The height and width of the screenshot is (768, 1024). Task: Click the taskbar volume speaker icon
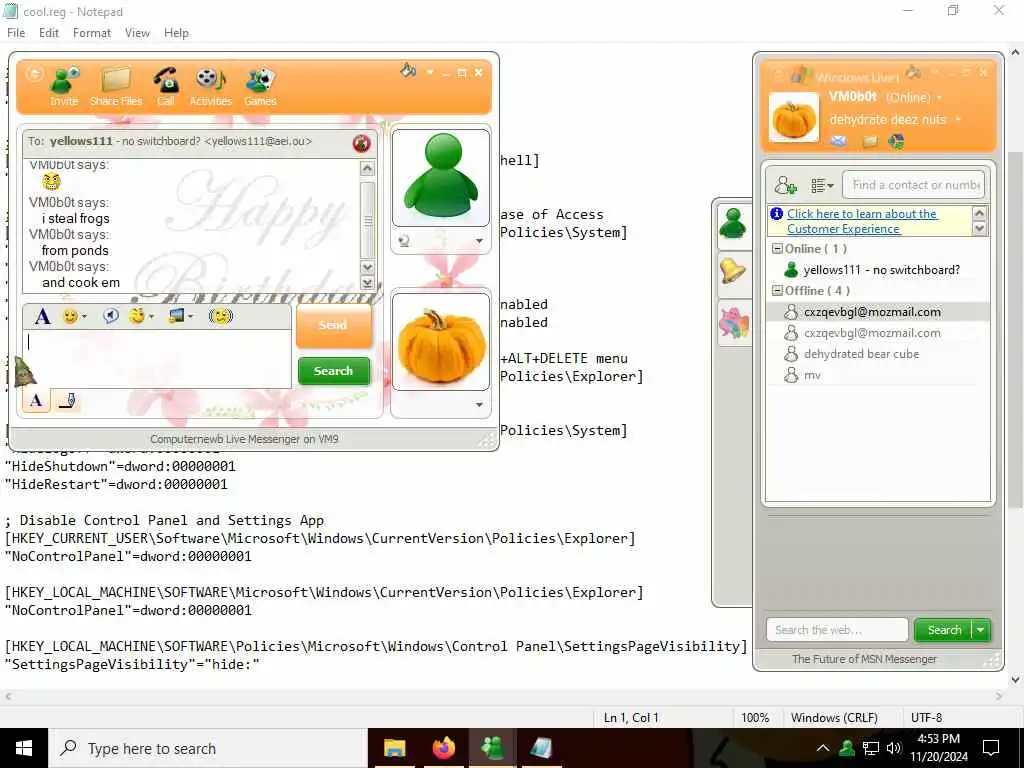point(894,748)
